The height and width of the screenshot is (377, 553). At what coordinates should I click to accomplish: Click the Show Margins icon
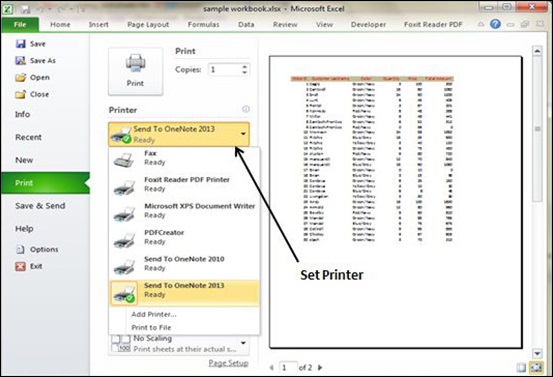(522, 367)
